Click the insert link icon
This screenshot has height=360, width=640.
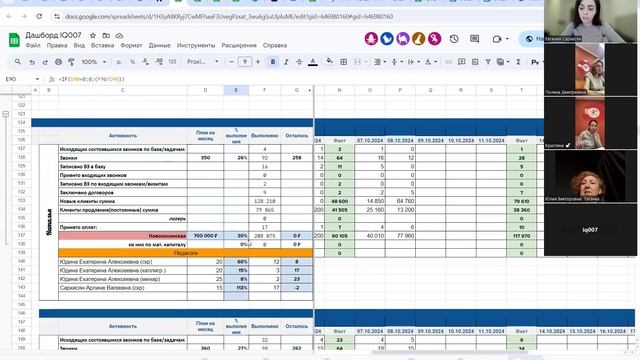pyautogui.click(x=448, y=62)
